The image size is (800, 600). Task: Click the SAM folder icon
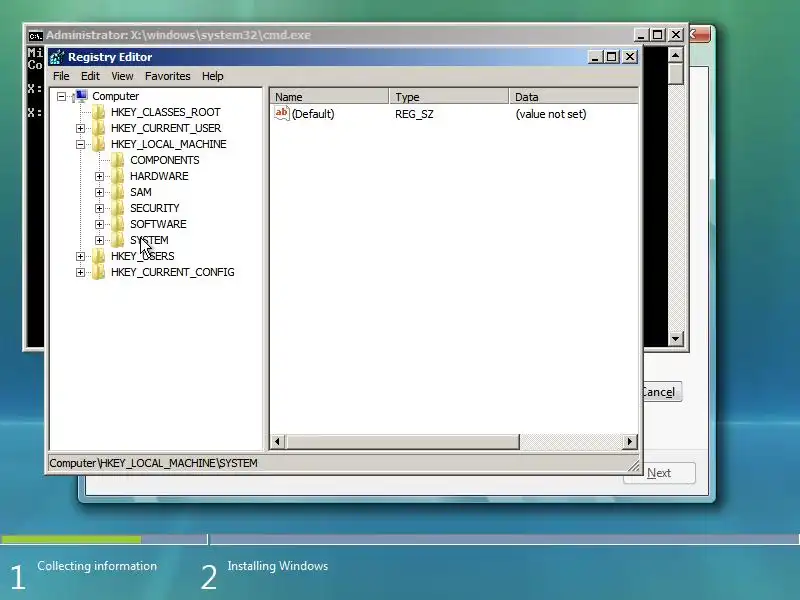tap(117, 192)
